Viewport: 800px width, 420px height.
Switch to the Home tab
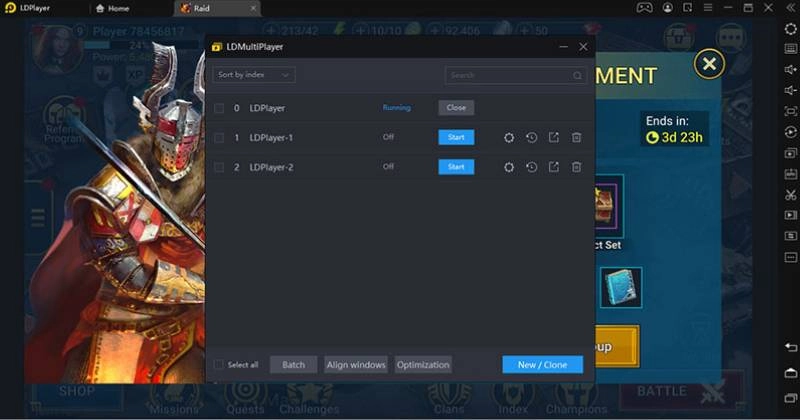pos(112,8)
